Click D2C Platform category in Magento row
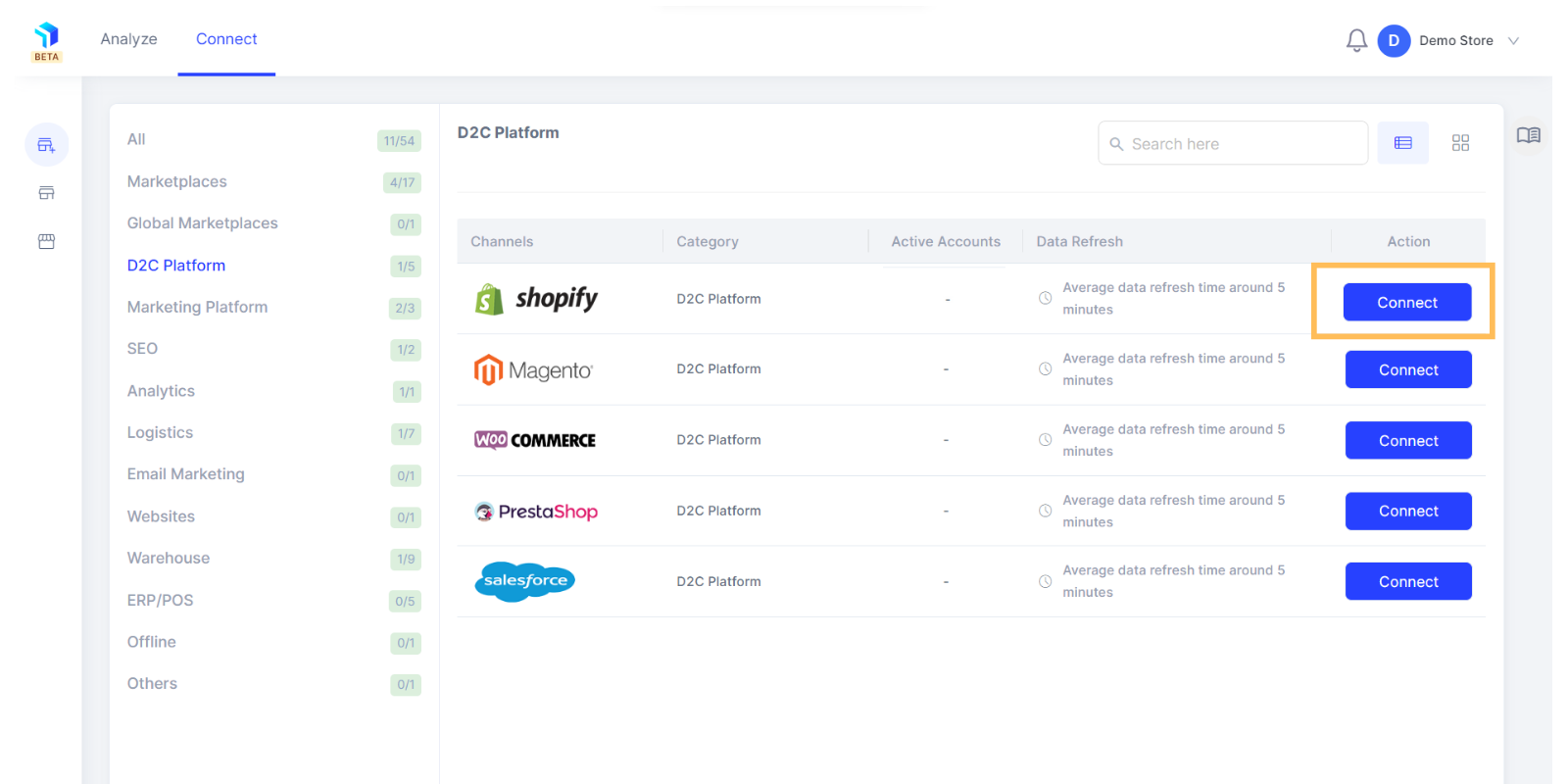1568x784 pixels. [718, 368]
